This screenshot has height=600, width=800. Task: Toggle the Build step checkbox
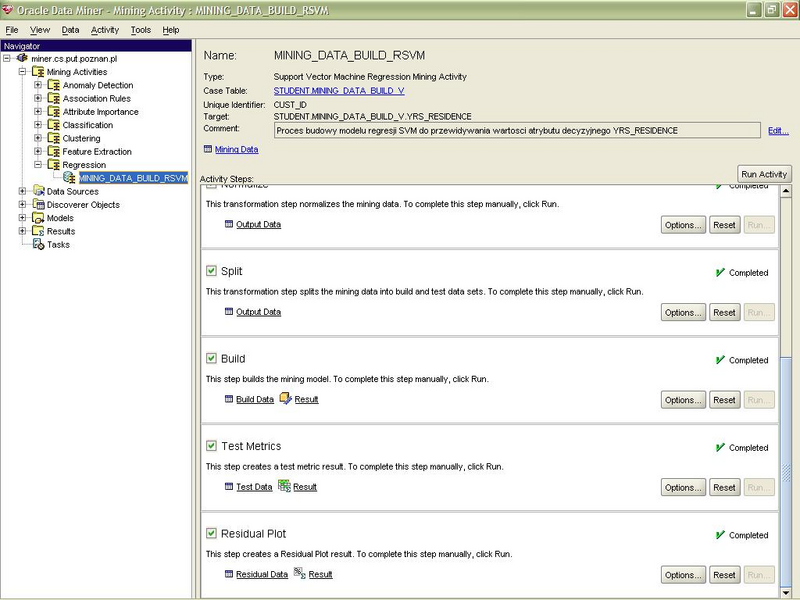pyautogui.click(x=211, y=359)
